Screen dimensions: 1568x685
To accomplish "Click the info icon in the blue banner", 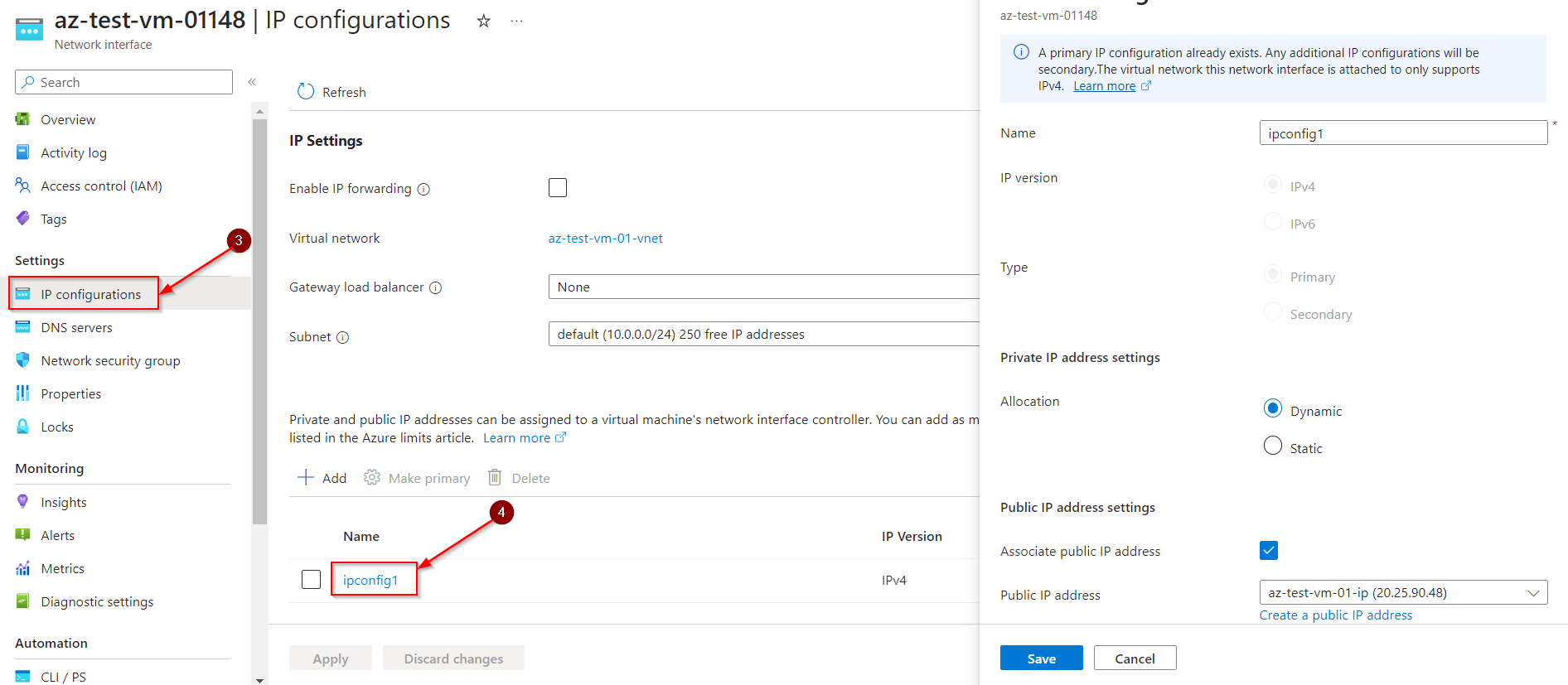I will click(x=1022, y=52).
